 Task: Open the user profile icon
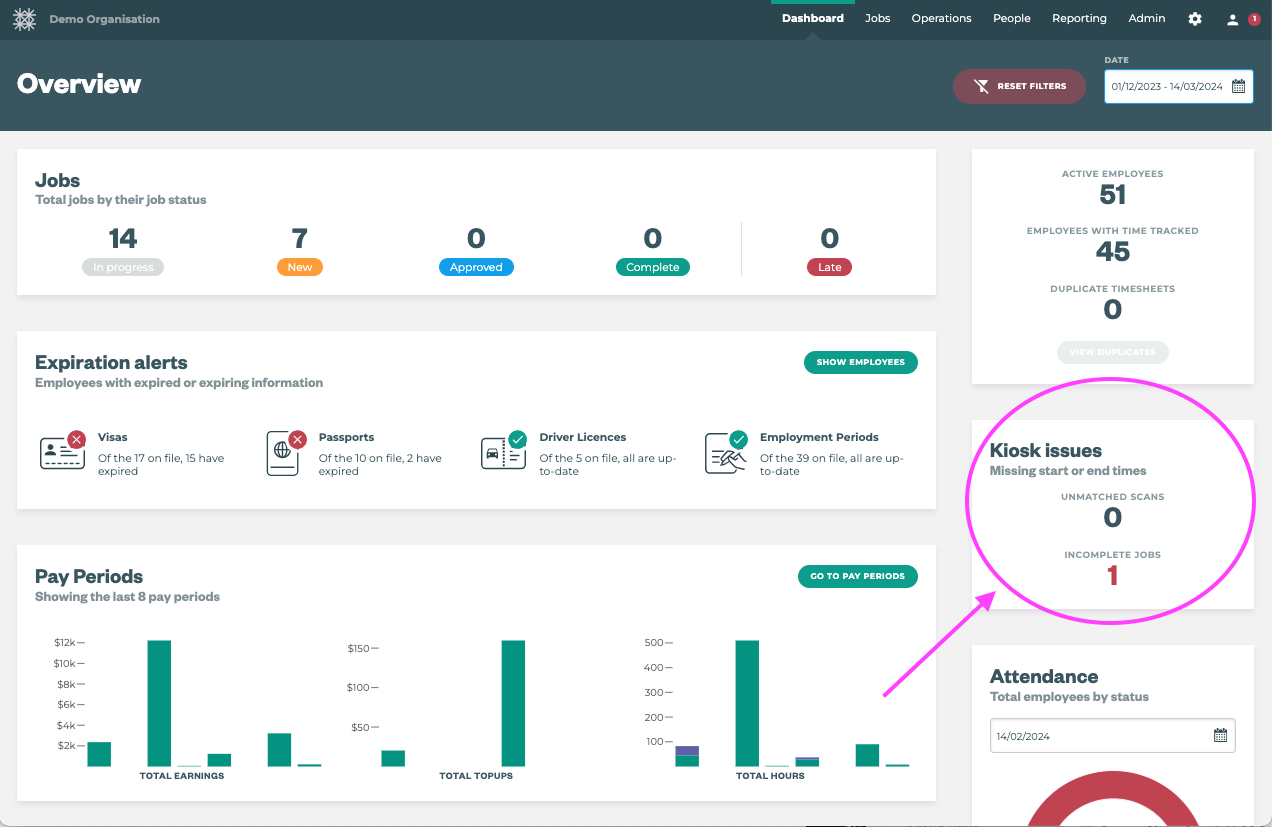pyautogui.click(x=1233, y=19)
